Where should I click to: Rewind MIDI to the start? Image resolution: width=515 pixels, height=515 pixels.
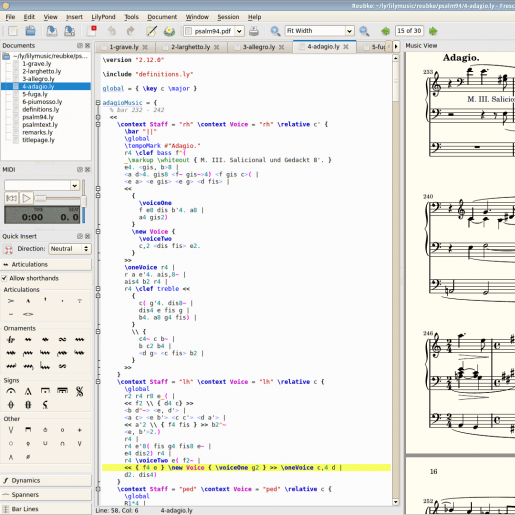(12, 198)
